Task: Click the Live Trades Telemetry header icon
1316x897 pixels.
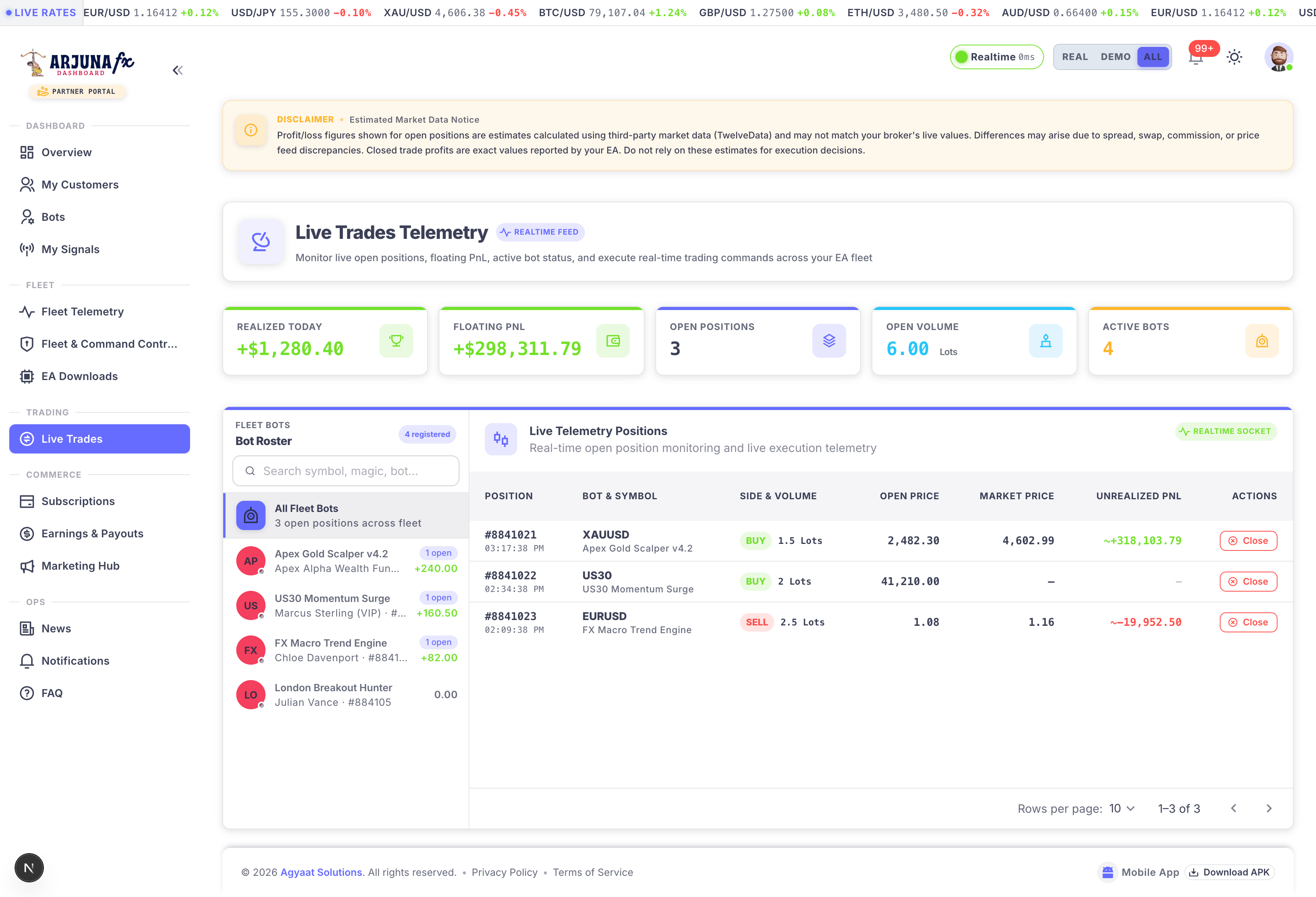Action: pos(261,242)
